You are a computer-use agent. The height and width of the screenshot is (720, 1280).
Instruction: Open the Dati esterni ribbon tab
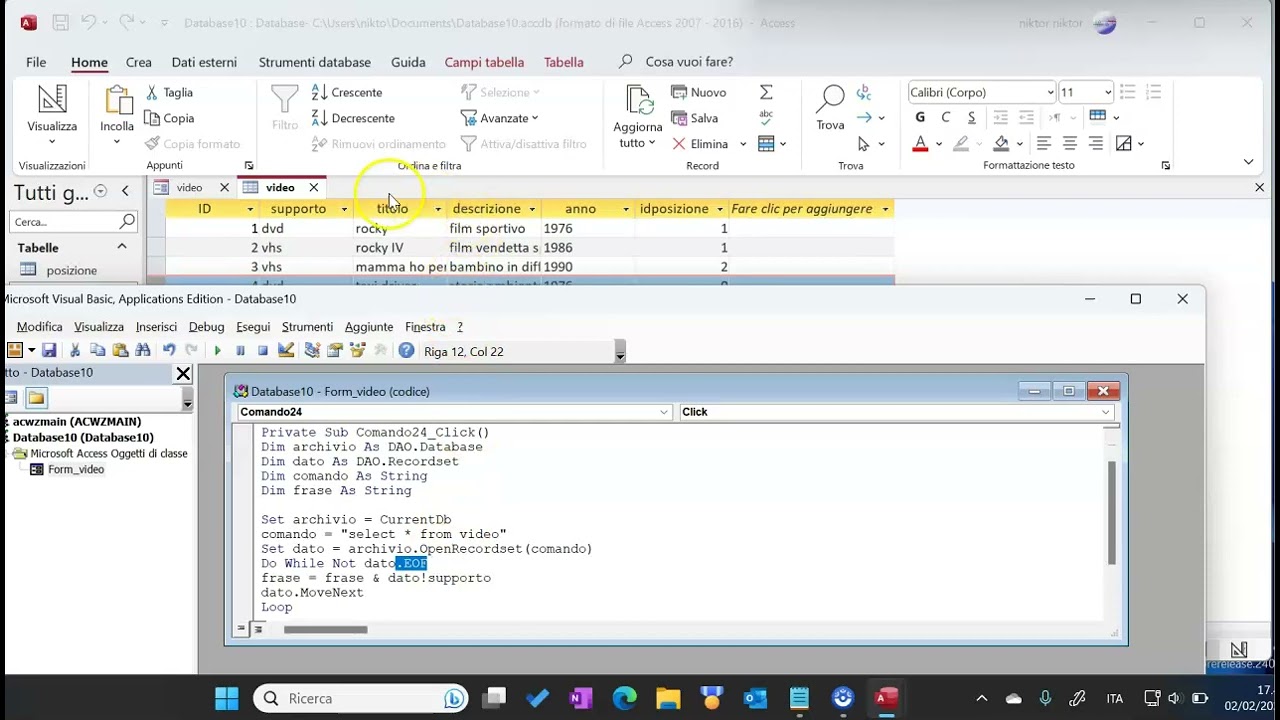[x=204, y=62]
